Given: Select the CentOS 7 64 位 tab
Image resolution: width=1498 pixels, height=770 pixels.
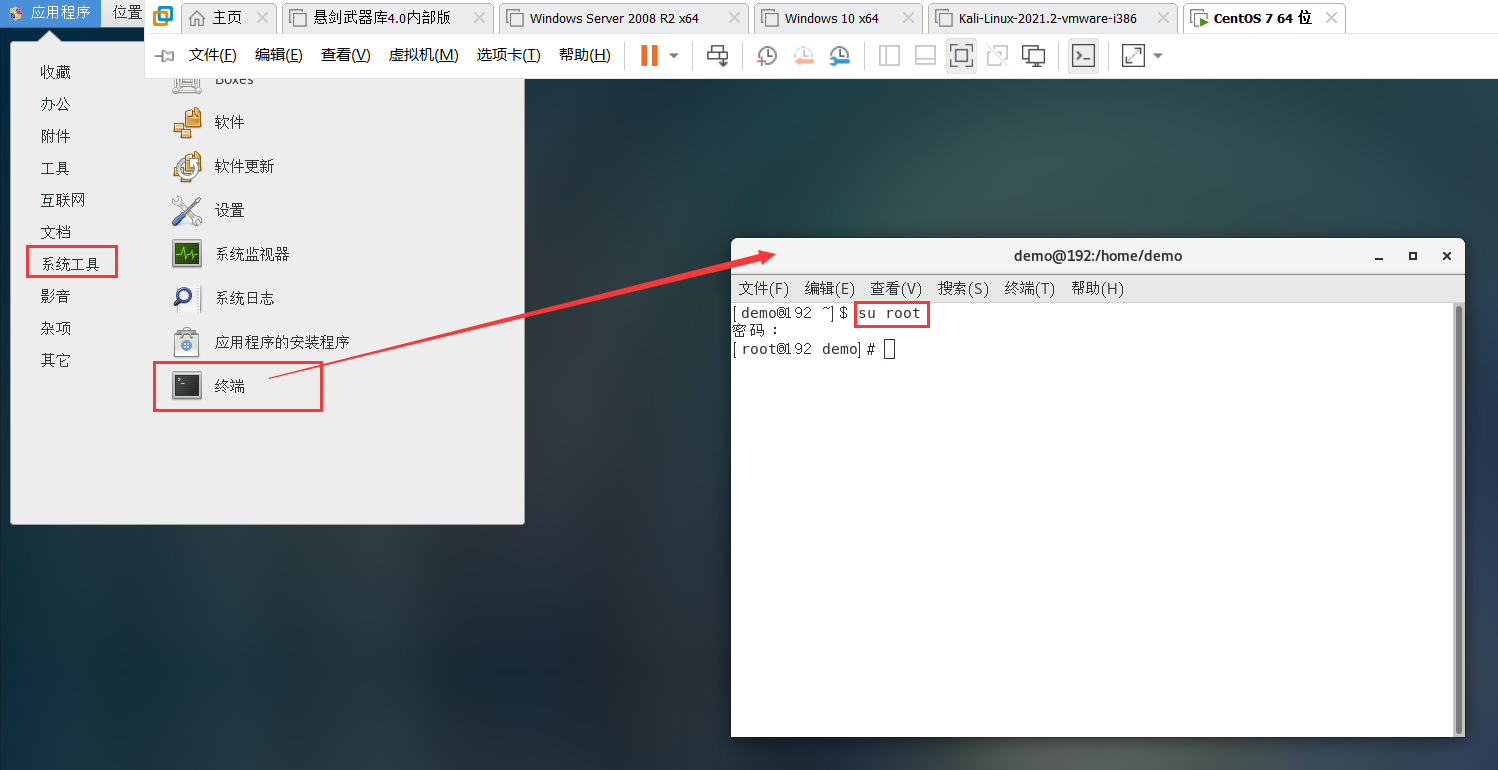Looking at the screenshot, I should pos(1262,18).
